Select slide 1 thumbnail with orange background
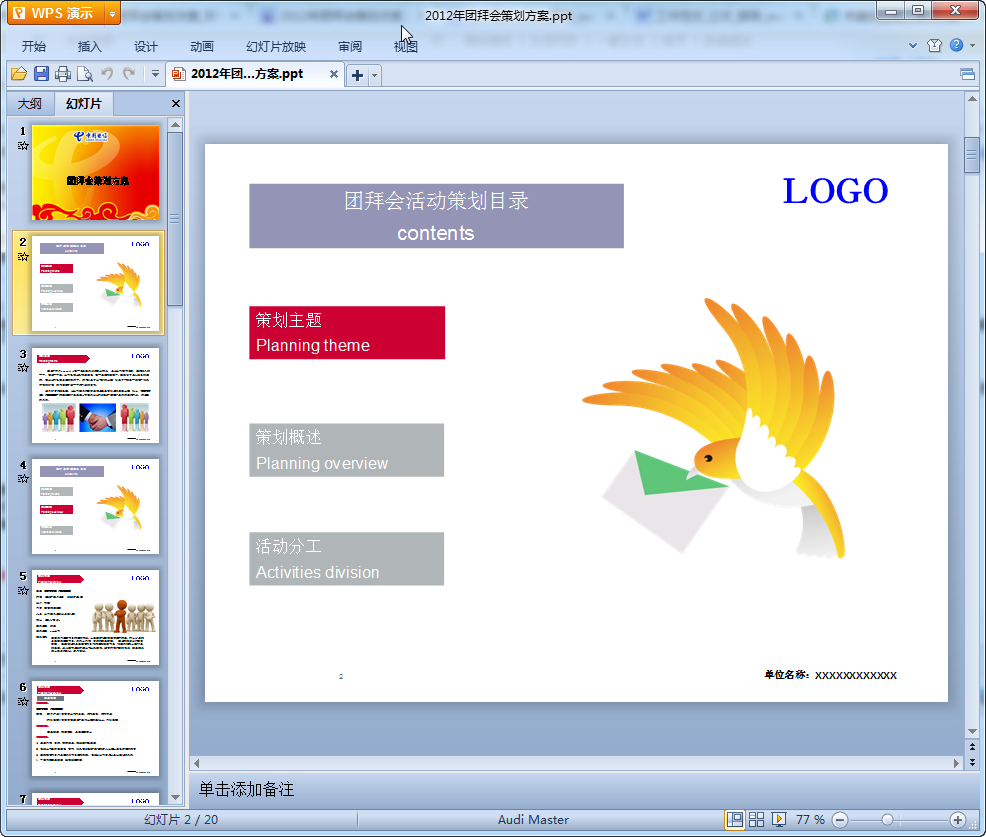This screenshot has width=986, height=837. pos(96,172)
